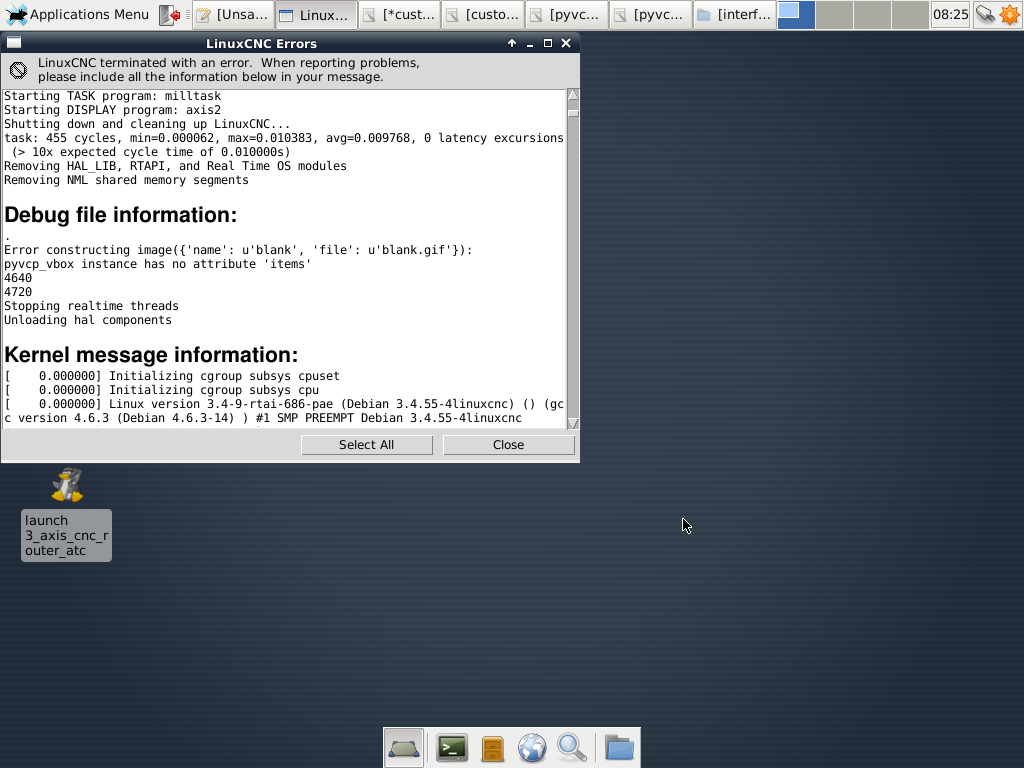Maximize the LinuxCNC Errors window
1024x768 pixels.
coord(548,43)
